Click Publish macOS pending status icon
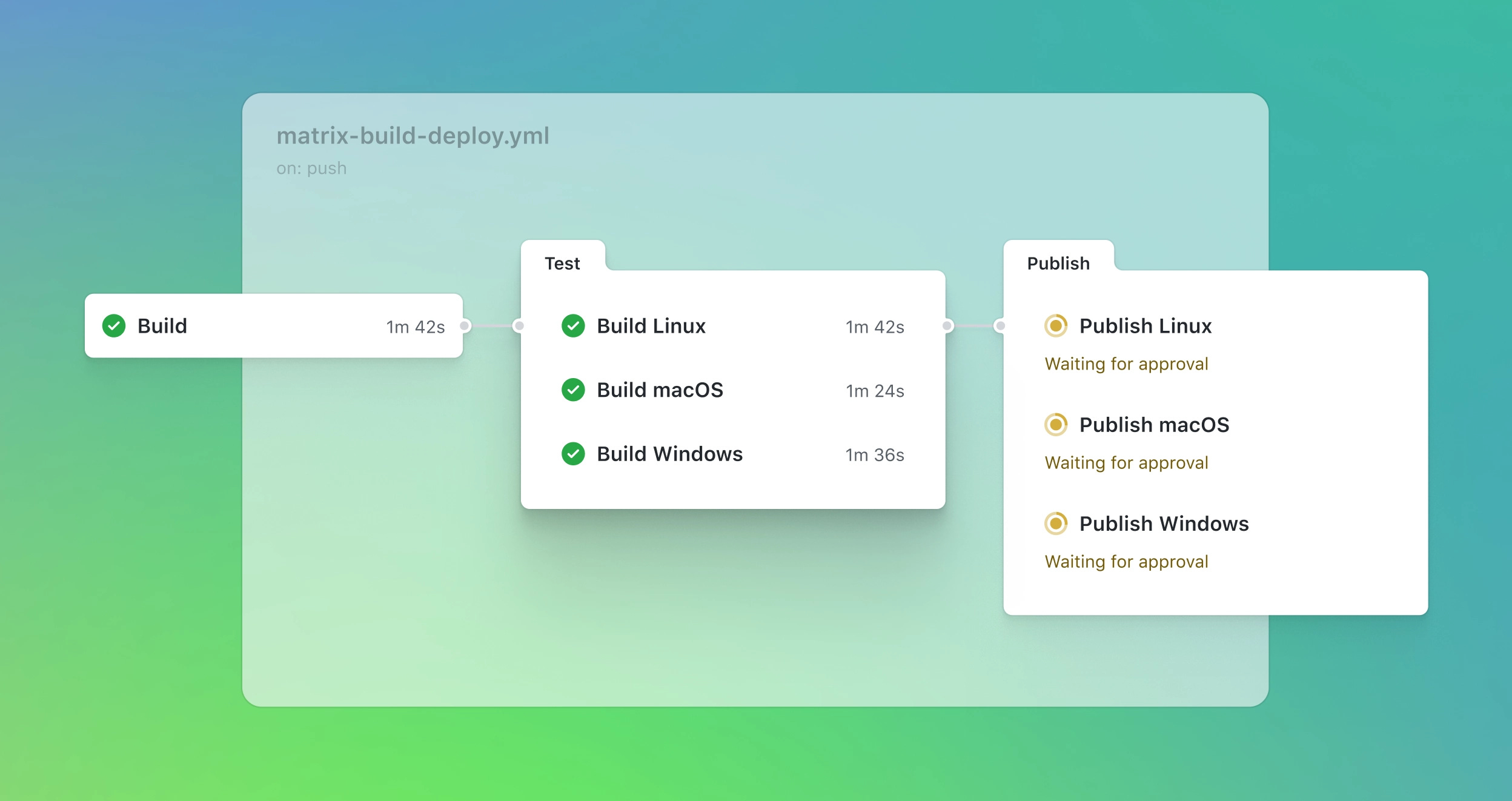Image resolution: width=1512 pixels, height=801 pixels. [x=1056, y=425]
